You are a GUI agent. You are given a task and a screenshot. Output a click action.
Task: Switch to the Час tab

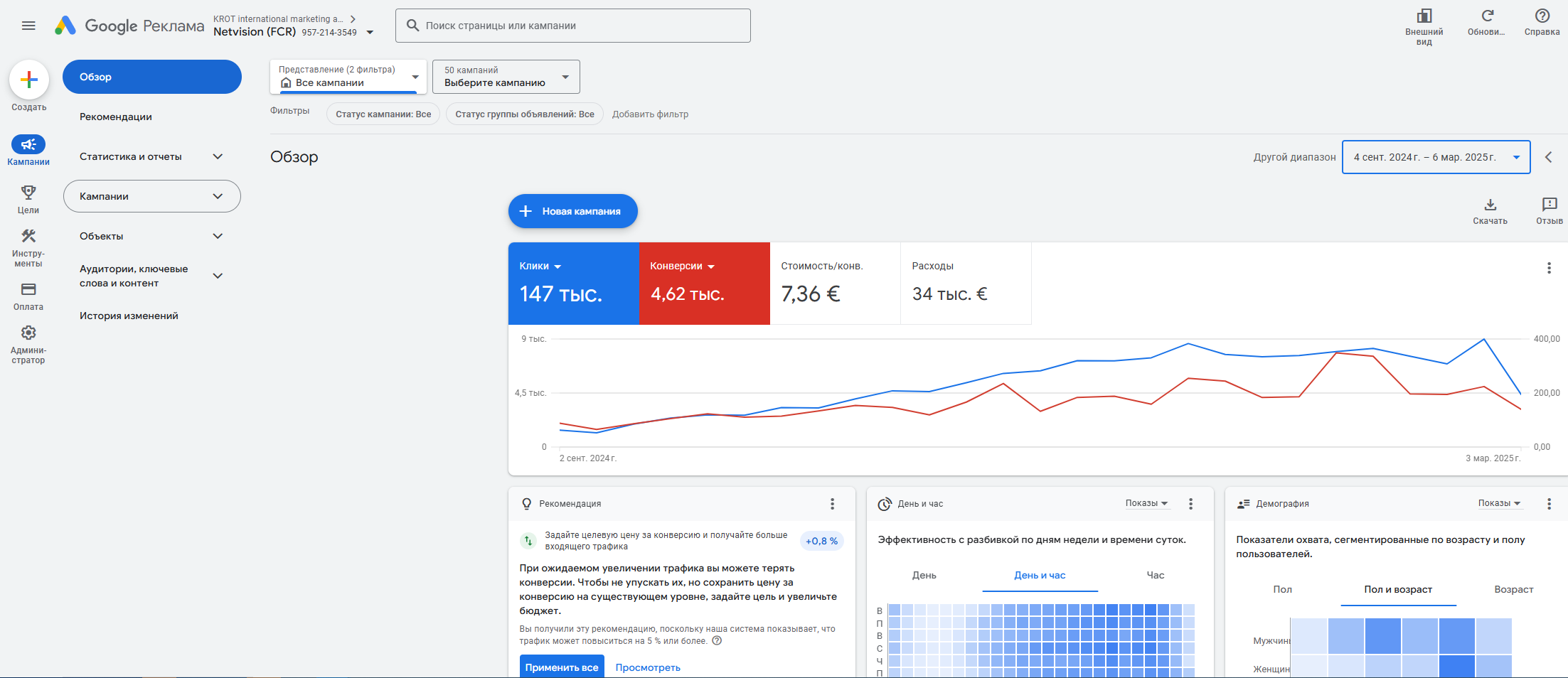[x=1155, y=575]
